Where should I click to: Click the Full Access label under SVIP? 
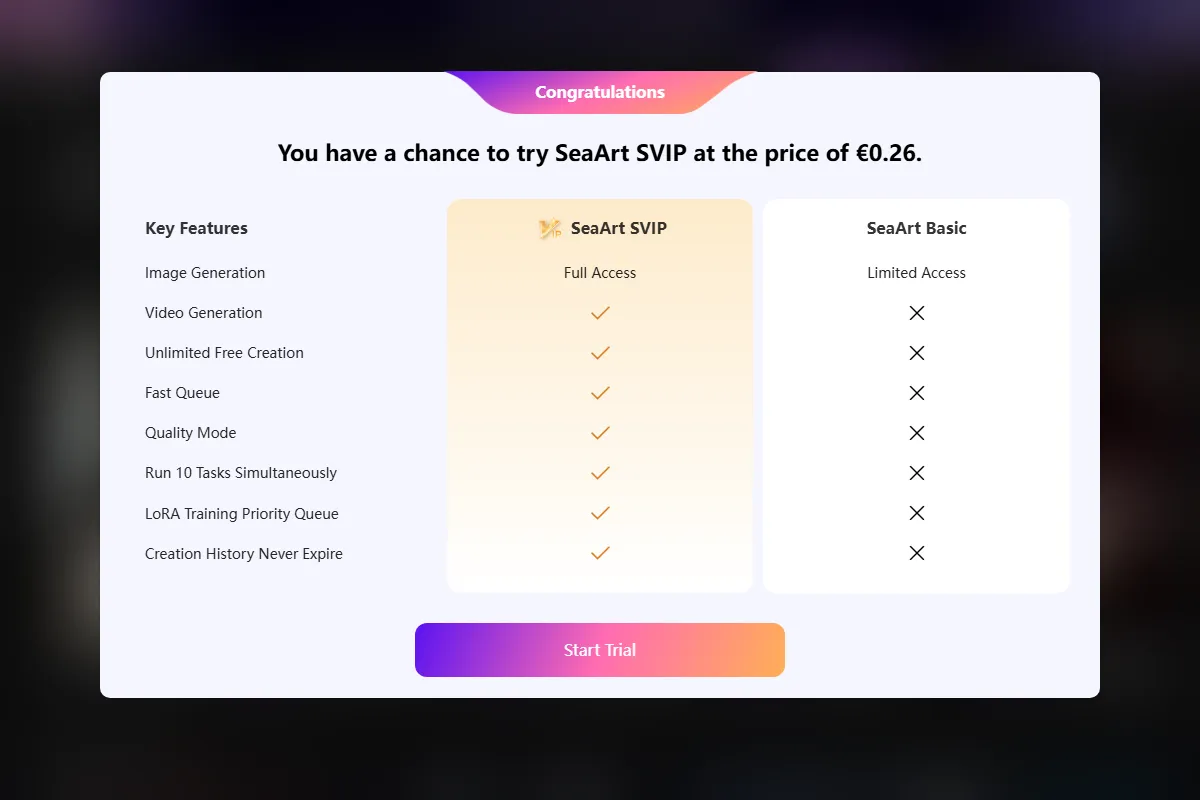click(x=600, y=273)
